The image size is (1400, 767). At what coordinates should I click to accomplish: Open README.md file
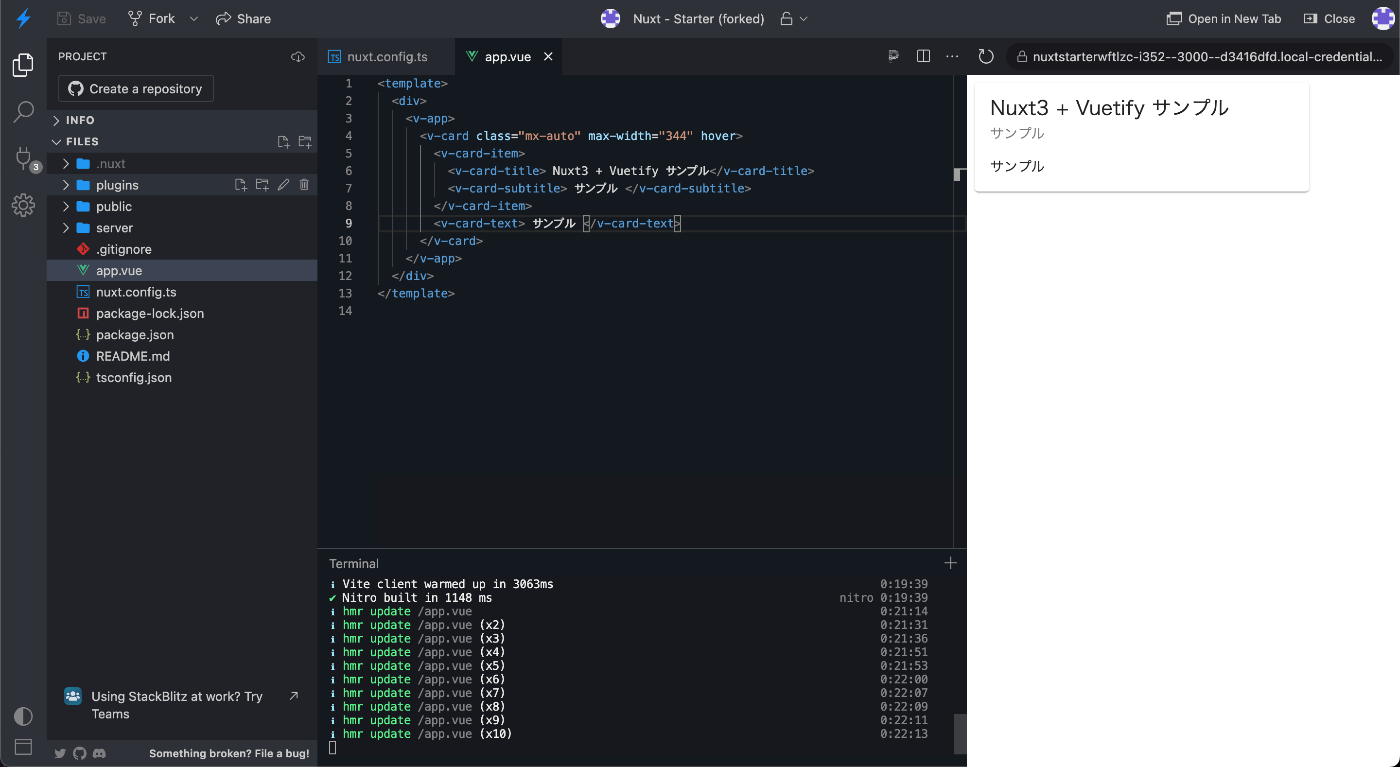pyautogui.click(x=182, y=357)
